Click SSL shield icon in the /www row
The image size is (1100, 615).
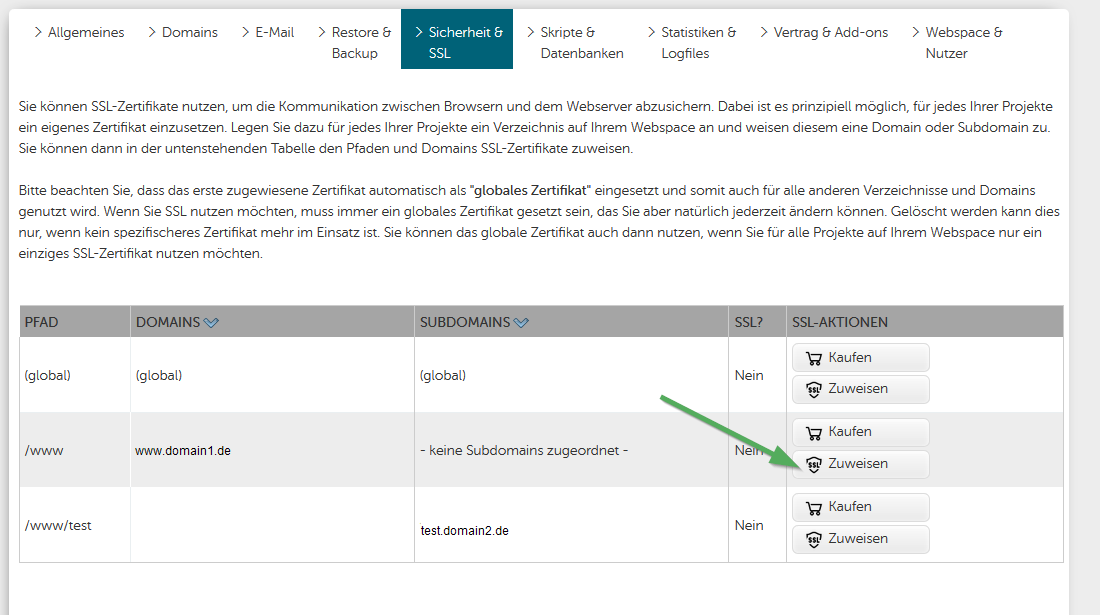[814, 465]
